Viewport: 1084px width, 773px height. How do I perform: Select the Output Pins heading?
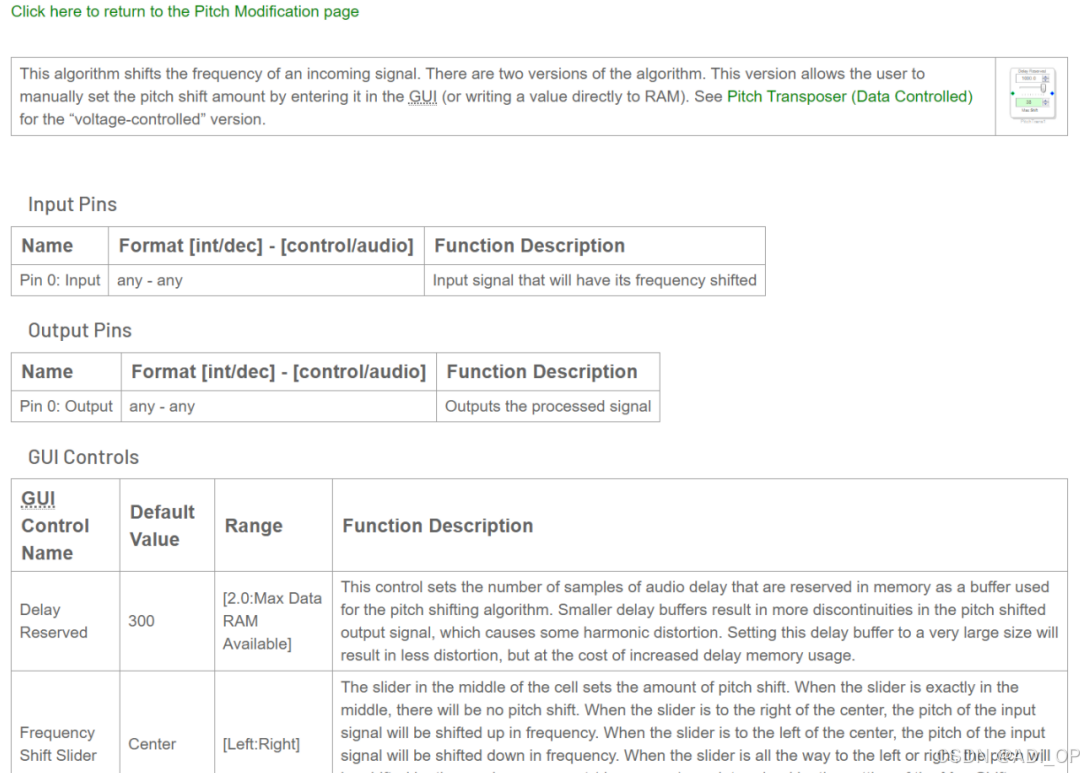(80, 330)
